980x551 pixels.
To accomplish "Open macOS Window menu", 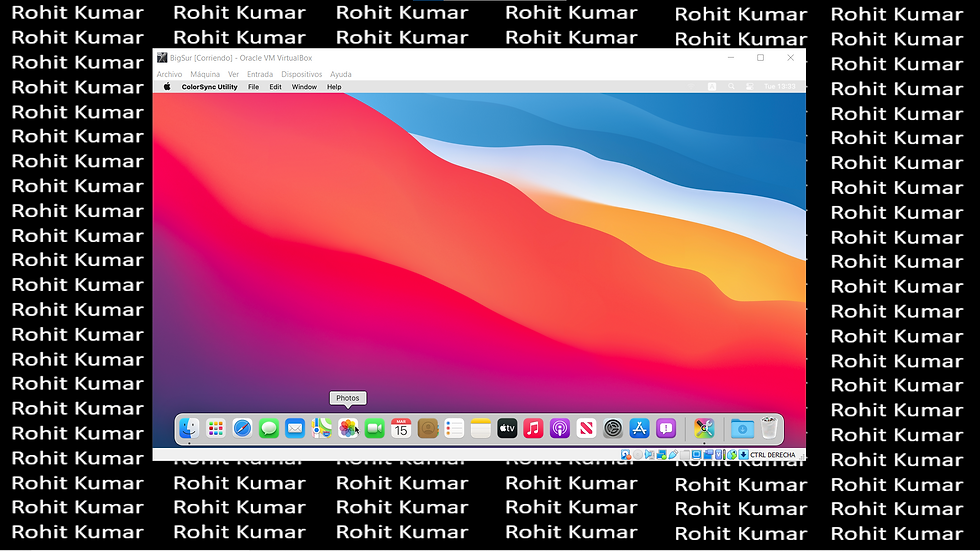I will tap(304, 87).
